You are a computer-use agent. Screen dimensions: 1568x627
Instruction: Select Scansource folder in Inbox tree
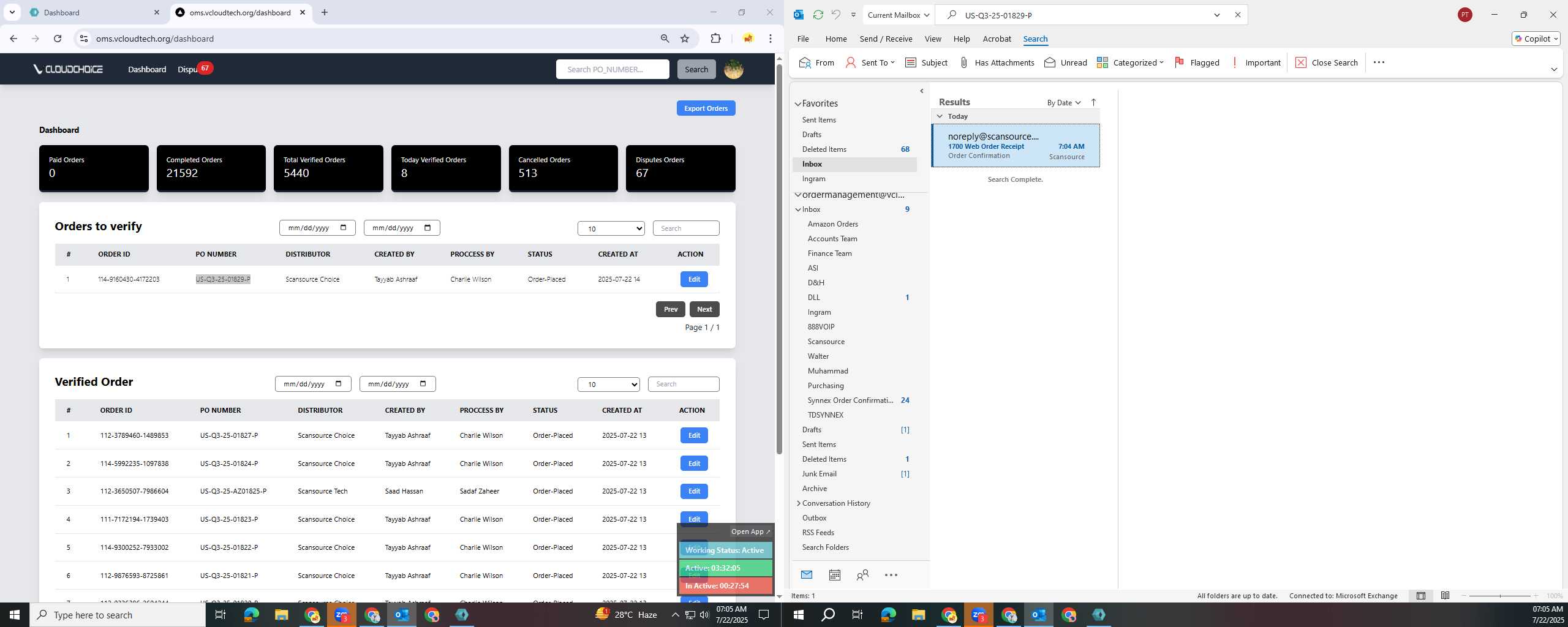pos(826,342)
